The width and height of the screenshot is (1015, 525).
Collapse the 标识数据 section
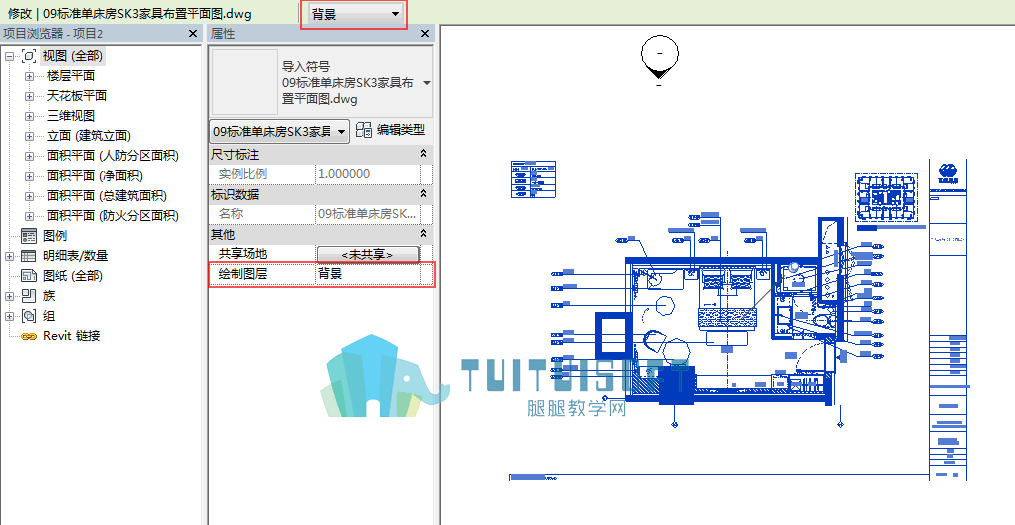click(423, 194)
